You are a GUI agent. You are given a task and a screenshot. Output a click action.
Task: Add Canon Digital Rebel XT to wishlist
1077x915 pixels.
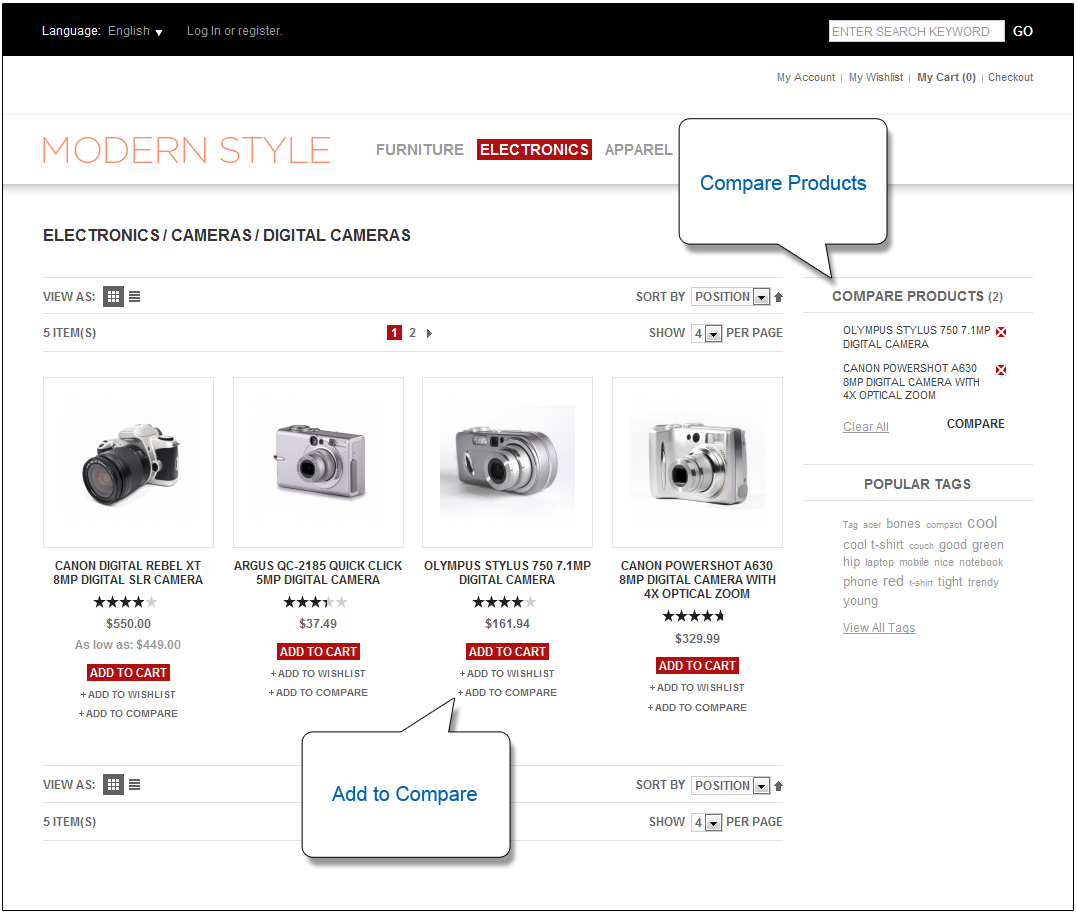128,694
